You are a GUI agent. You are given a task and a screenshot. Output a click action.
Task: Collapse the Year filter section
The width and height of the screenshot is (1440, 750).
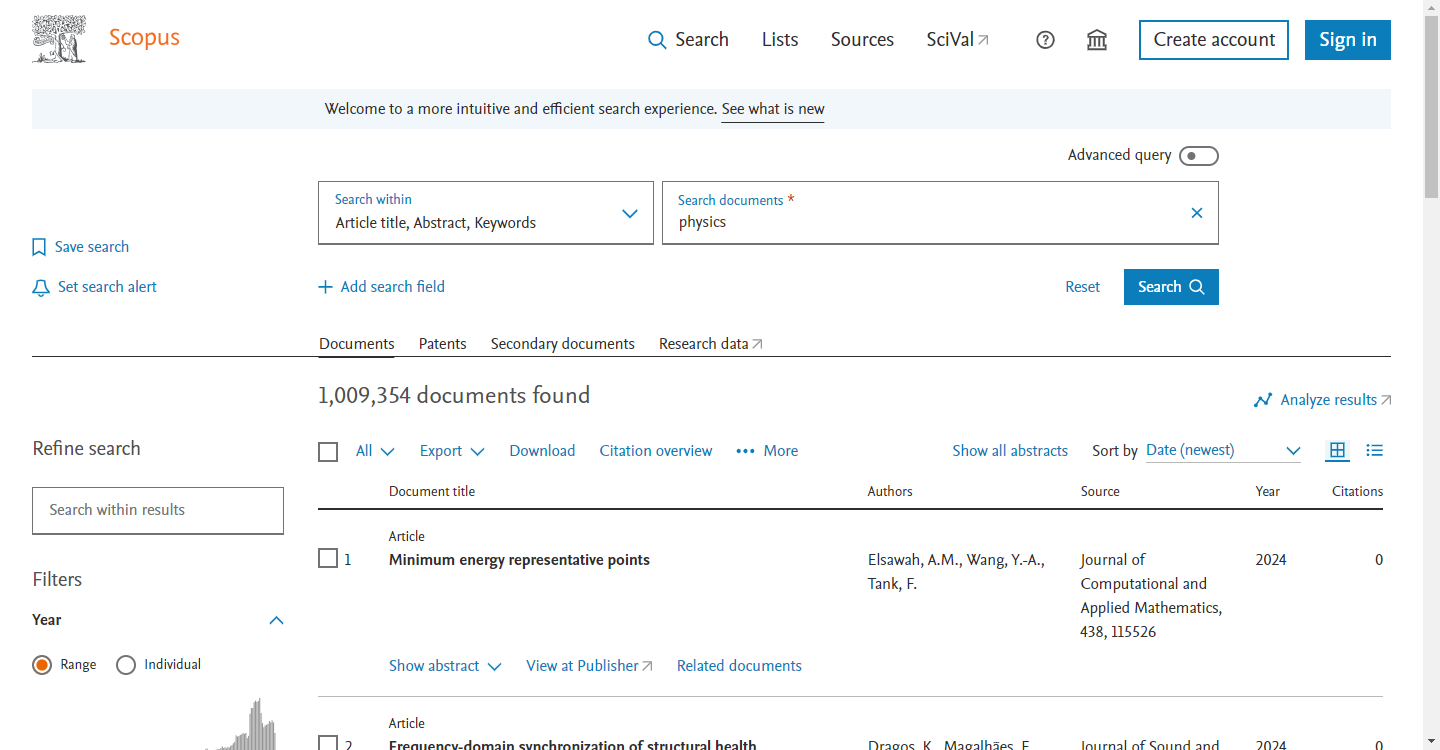point(277,620)
